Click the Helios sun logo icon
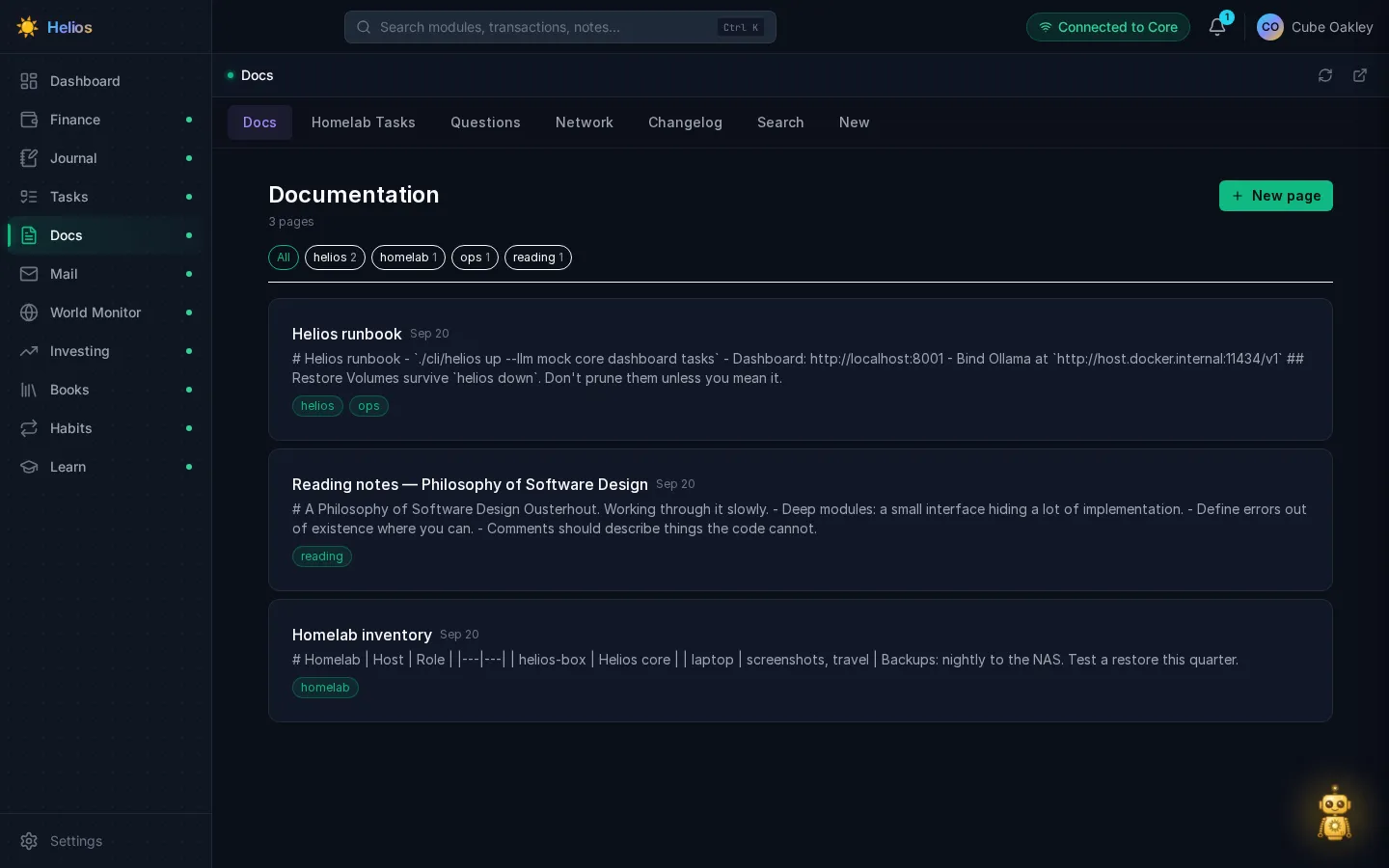The width and height of the screenshot is (1389, 868). pyautogui.click(x=27, y=27)
